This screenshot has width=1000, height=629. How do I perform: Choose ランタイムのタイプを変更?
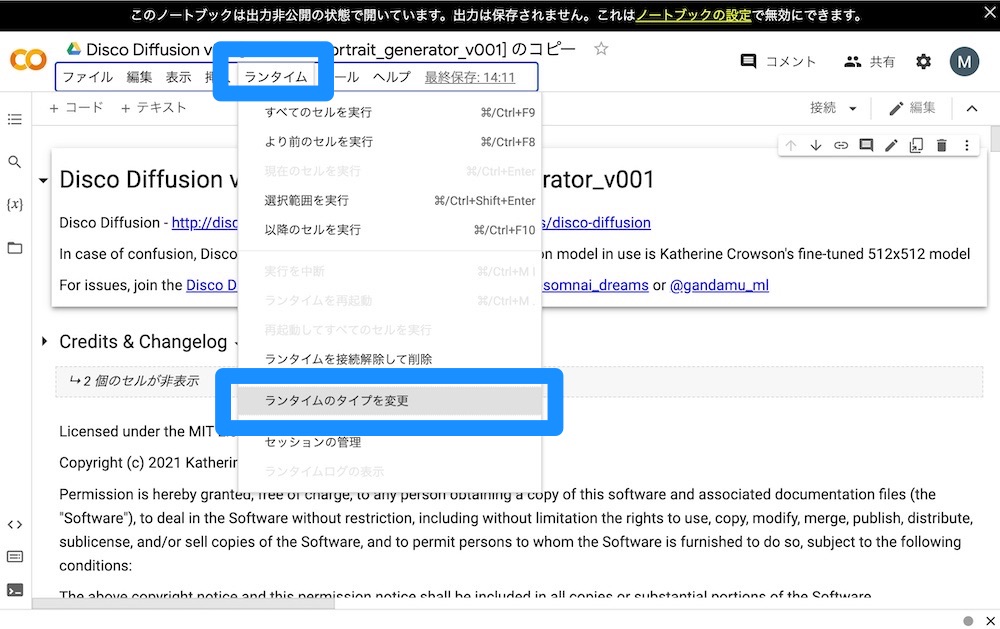click(390, 401)
